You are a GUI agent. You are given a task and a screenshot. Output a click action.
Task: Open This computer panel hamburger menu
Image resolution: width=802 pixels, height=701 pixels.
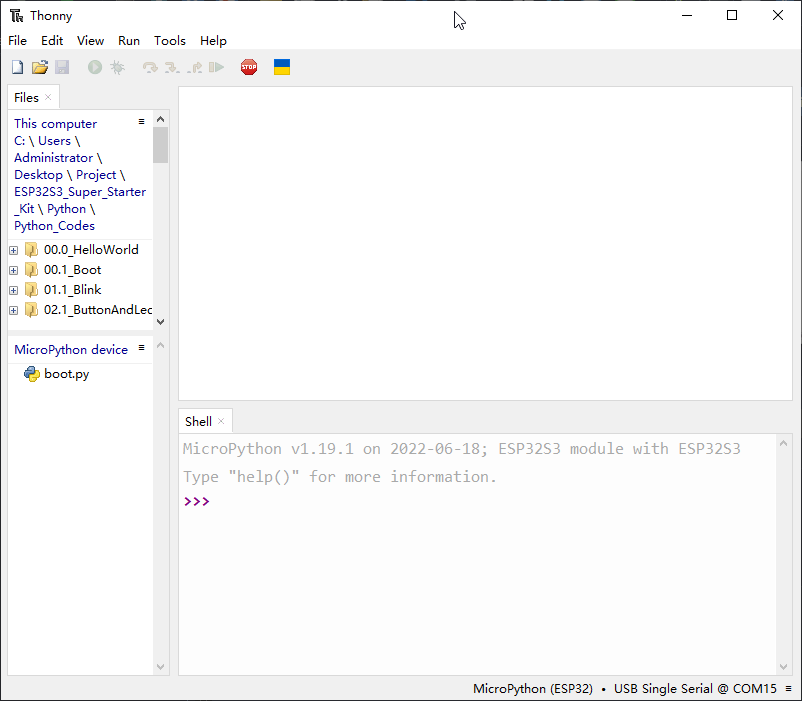tap(142, 122)
